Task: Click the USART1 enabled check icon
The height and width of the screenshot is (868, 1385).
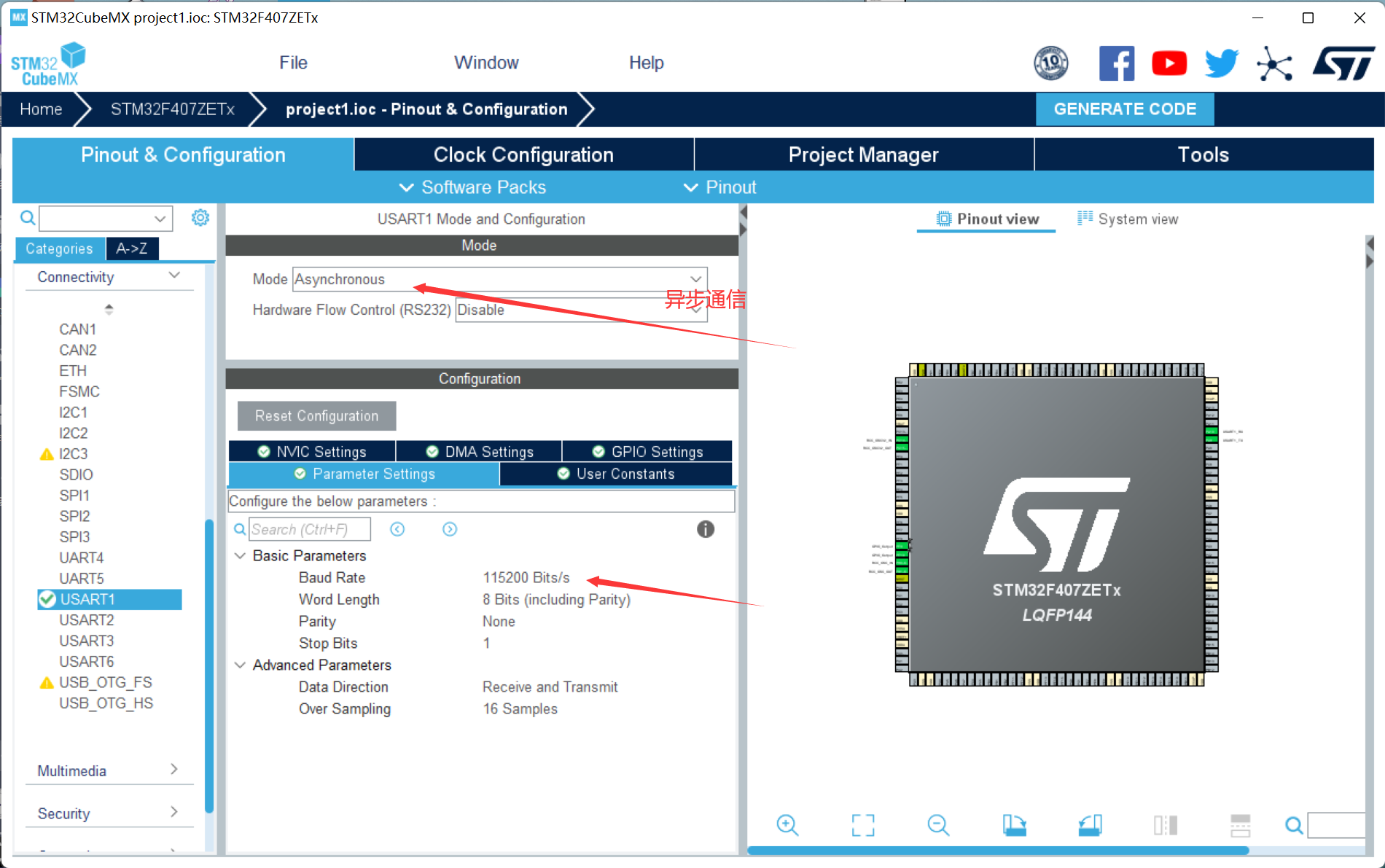Action: 47,599
